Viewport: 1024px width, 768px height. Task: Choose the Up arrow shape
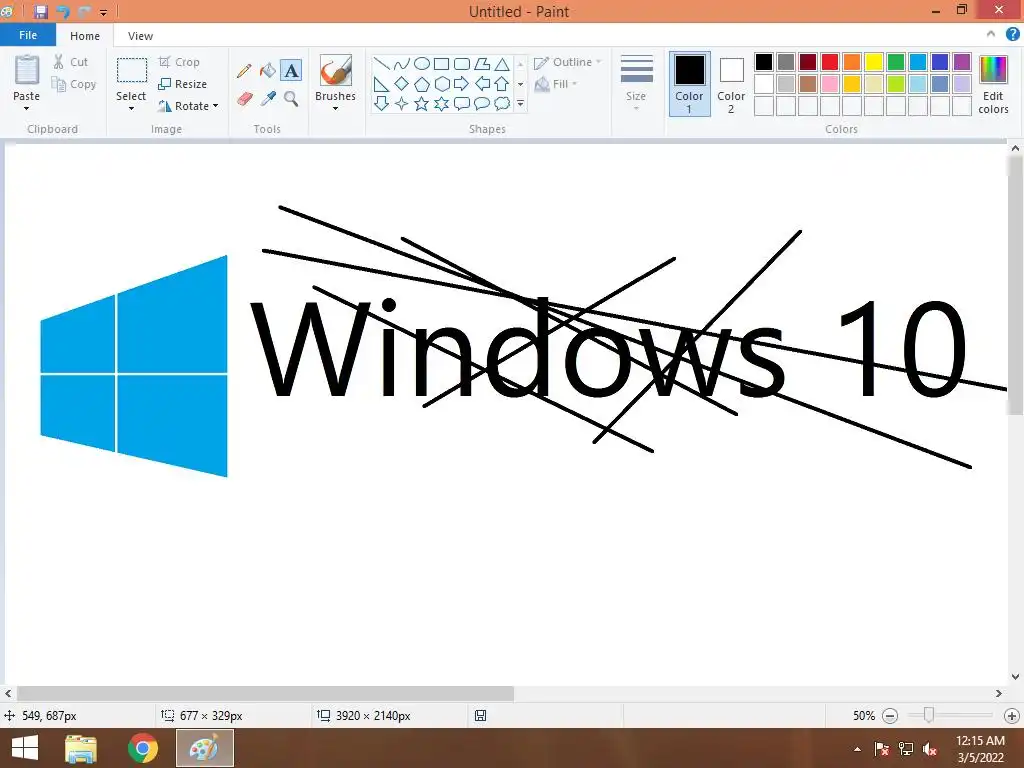point(502,84)
